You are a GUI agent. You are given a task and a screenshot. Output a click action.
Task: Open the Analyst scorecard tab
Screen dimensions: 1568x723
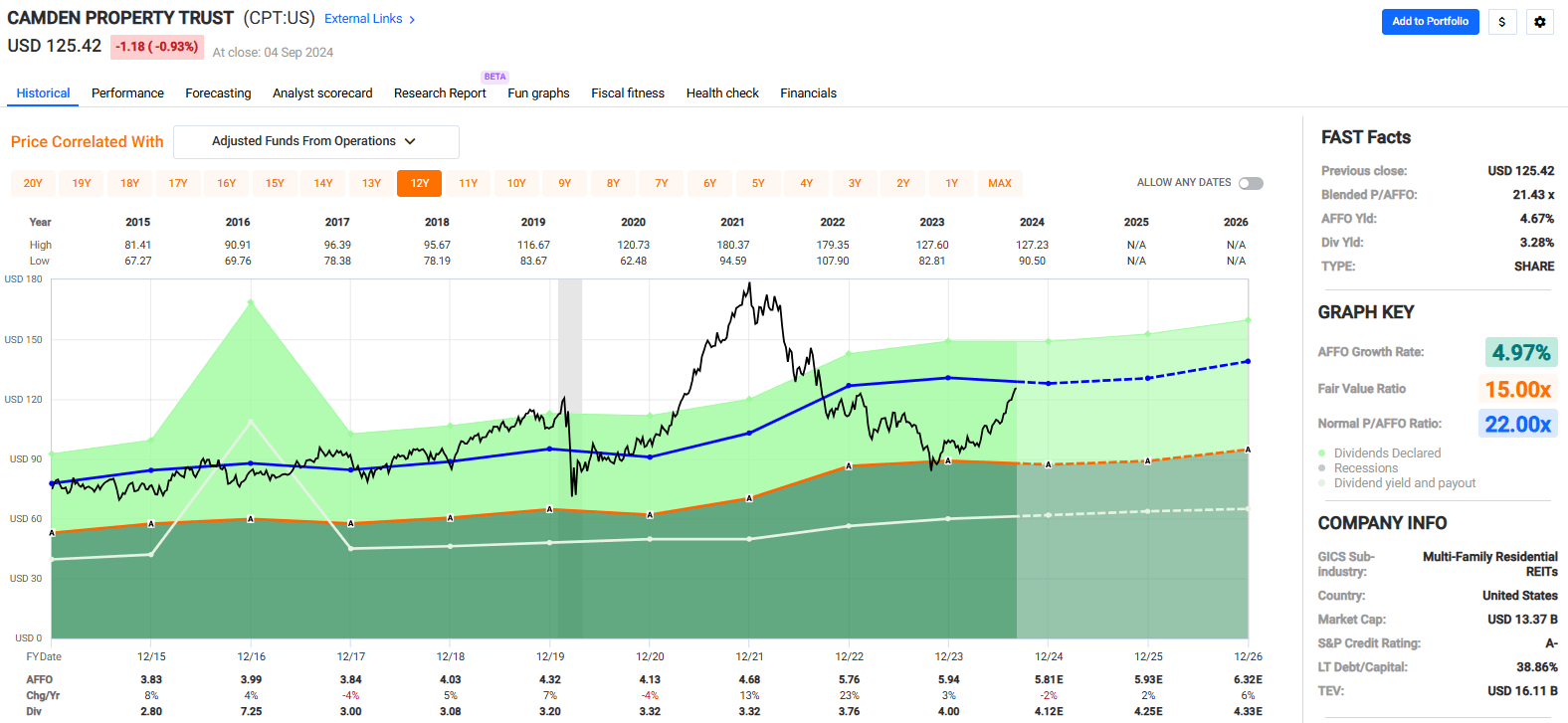[322, 93]
